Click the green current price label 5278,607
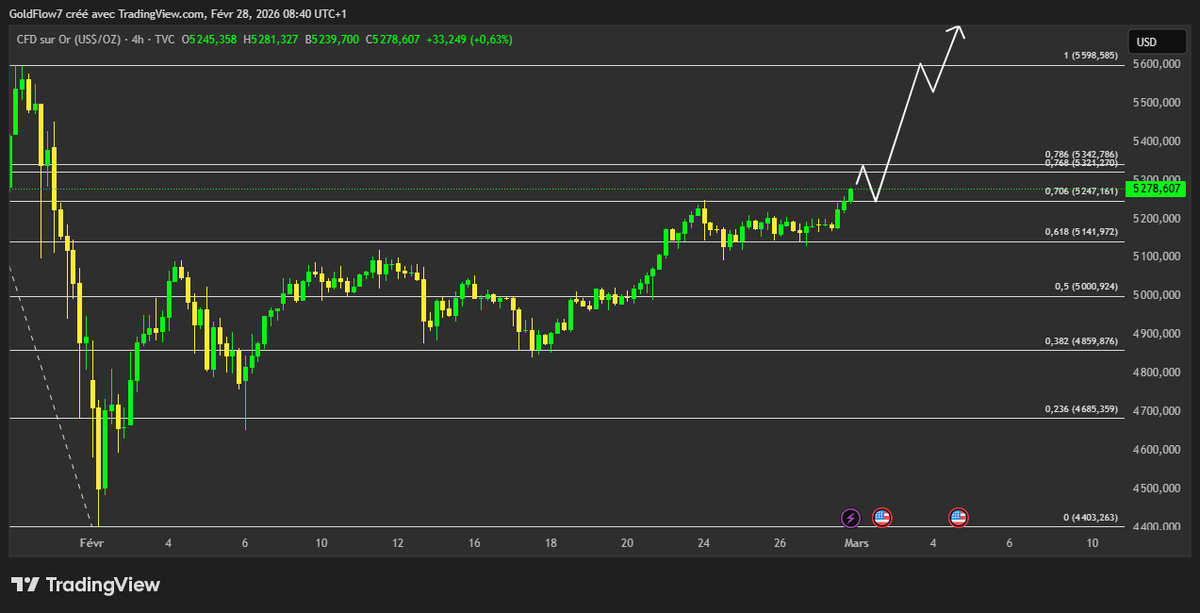The height and width of the screenshot is (613, 1200). coord(1155,188)
